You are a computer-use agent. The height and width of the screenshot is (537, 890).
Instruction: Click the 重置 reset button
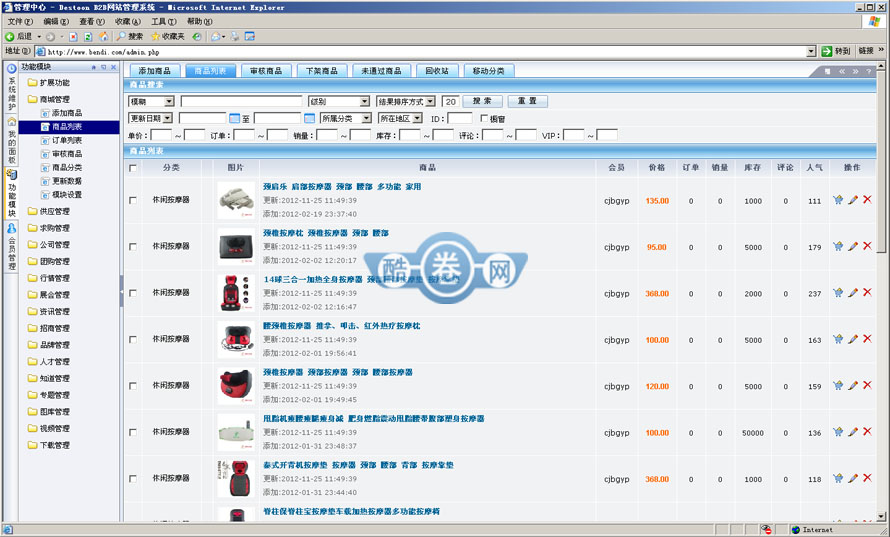pos(527,102)
